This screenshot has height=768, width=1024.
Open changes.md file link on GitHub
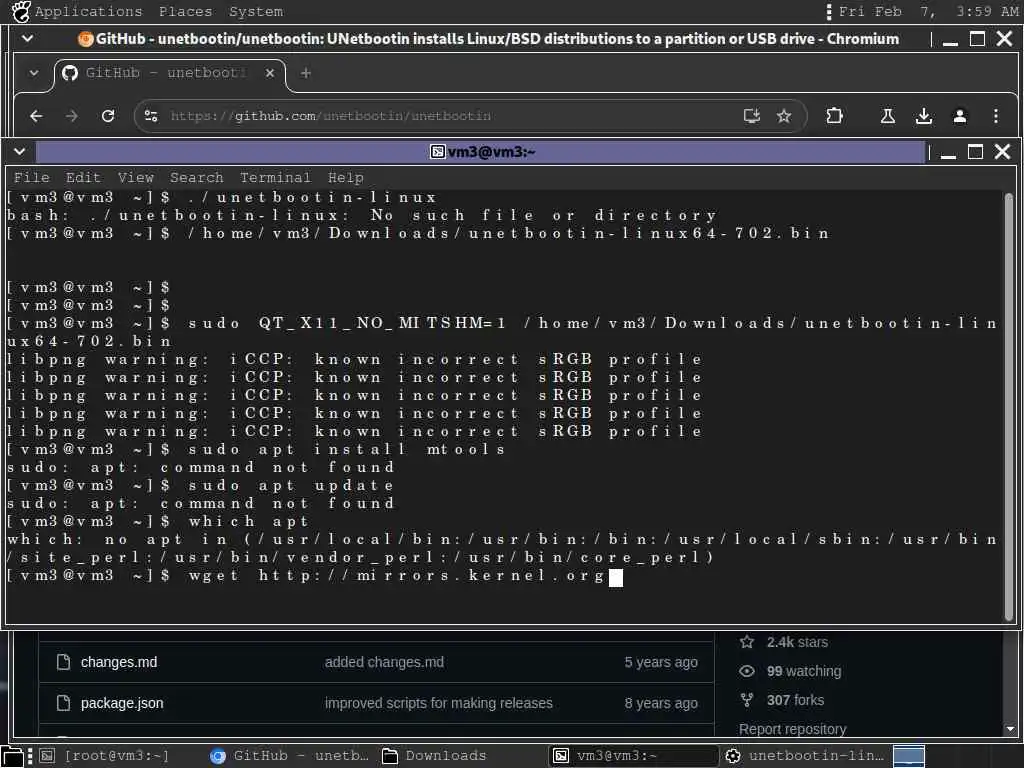point(119,662)
